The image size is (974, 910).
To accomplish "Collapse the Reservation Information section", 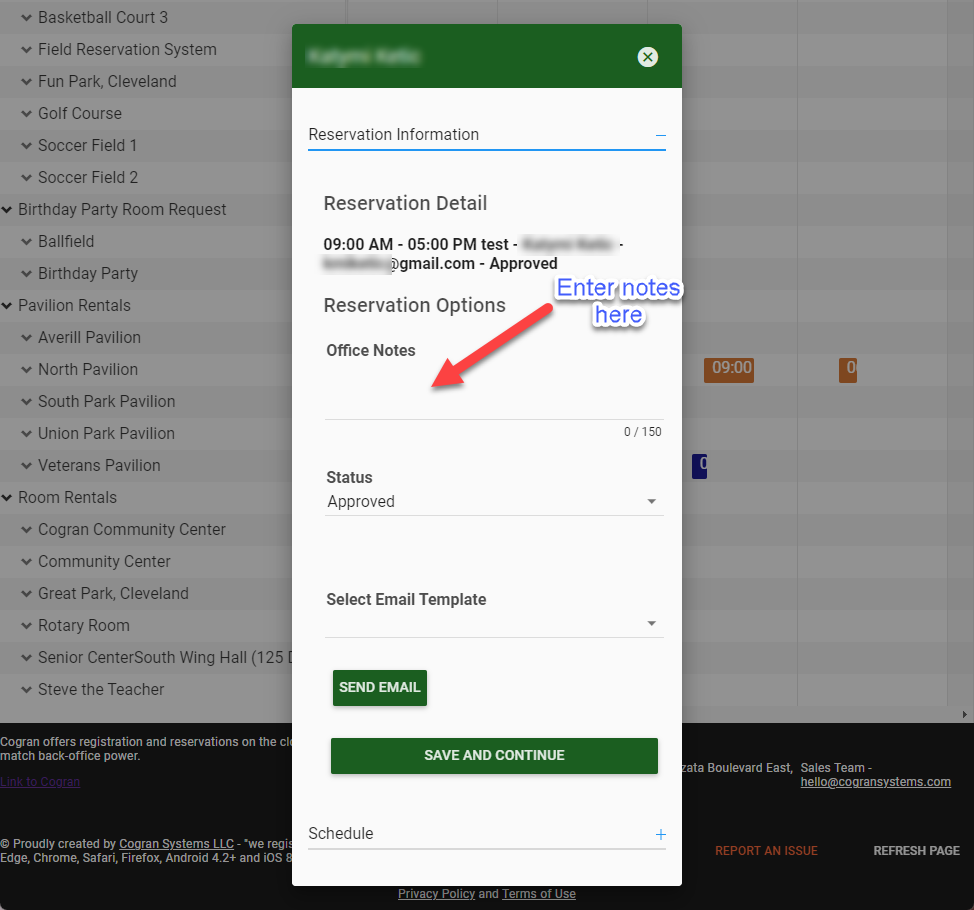I will tap(660, 135).
